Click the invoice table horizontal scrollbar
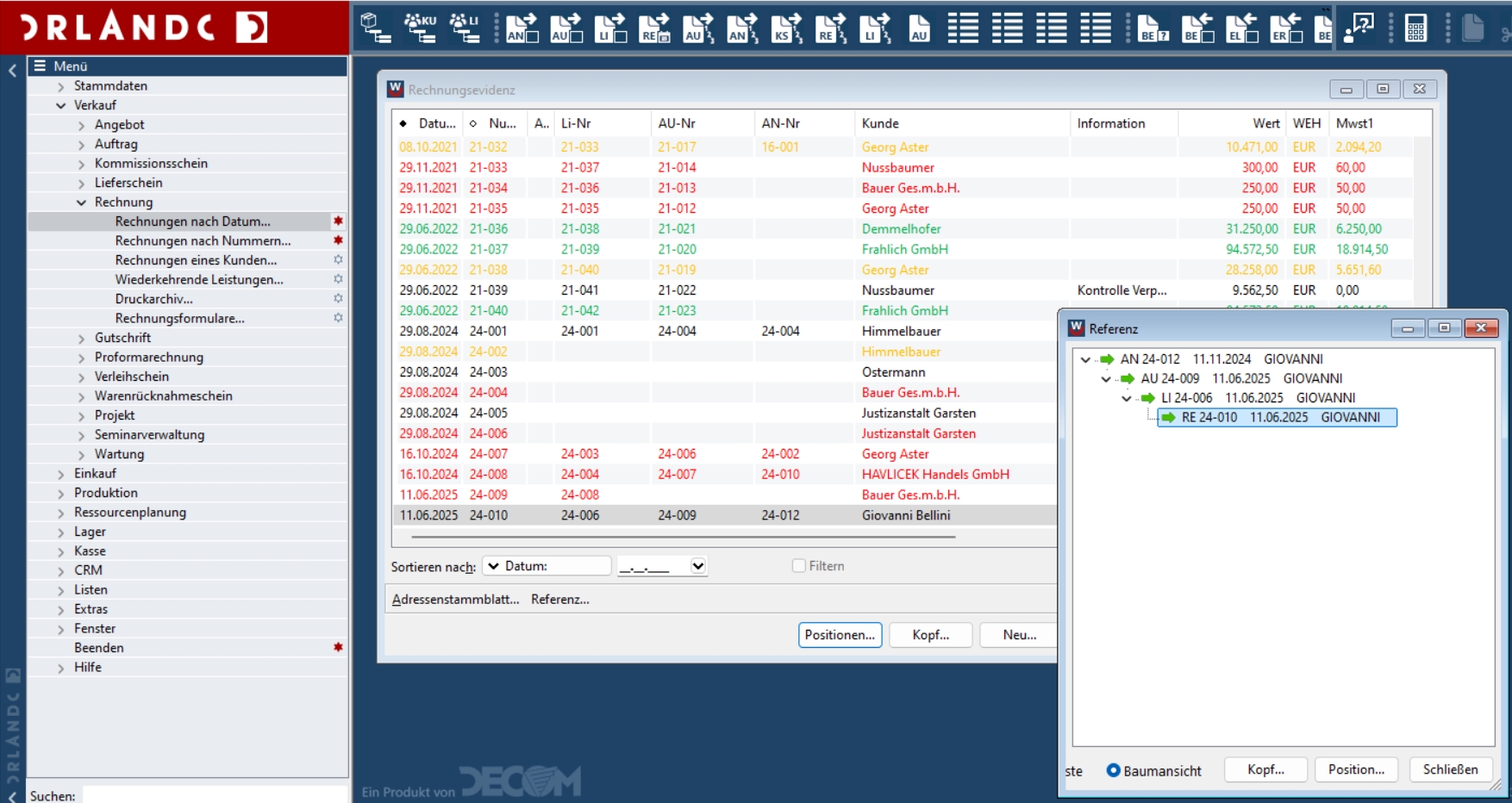 [x=683, y=537]
